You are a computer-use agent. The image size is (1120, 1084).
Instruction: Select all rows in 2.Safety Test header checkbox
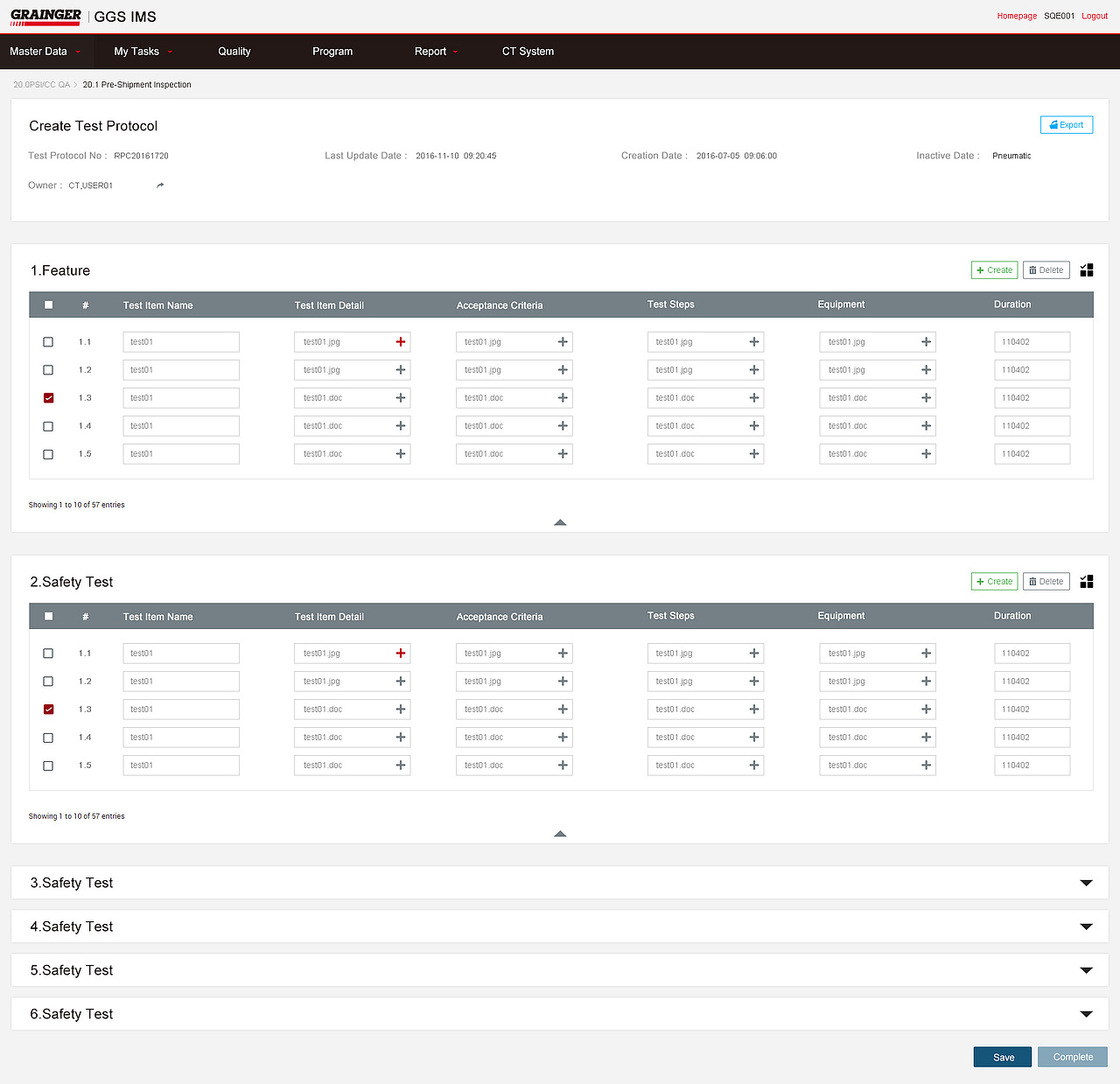point(48,617)
